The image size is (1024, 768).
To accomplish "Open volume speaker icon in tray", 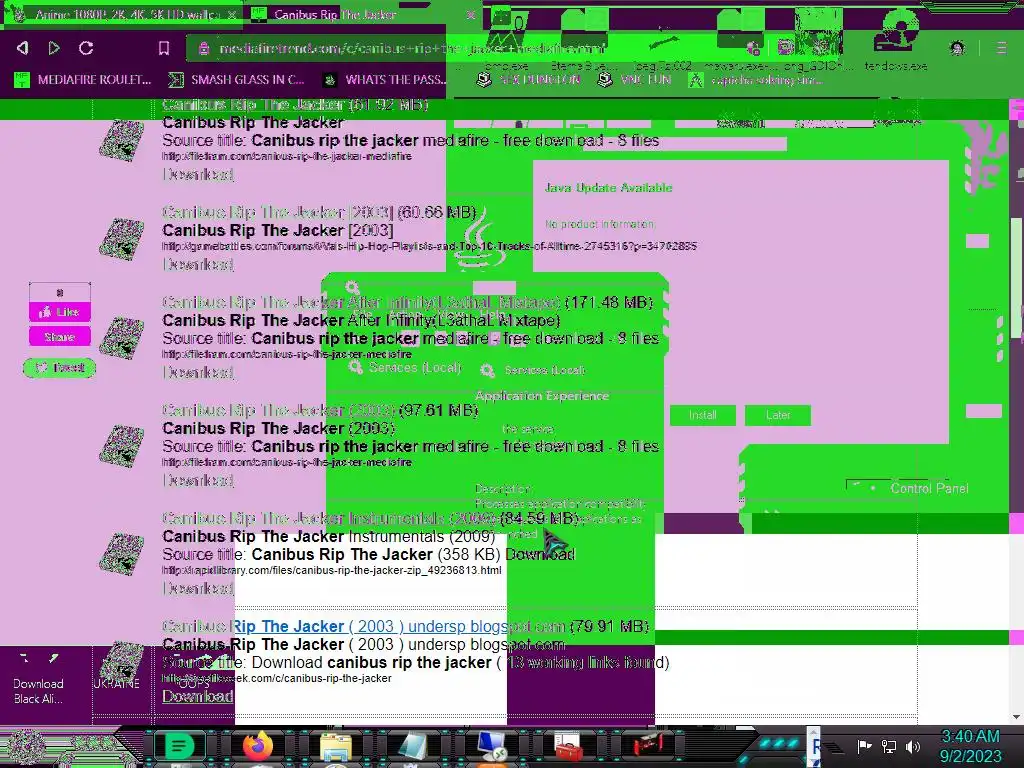I will pos(912,746).
